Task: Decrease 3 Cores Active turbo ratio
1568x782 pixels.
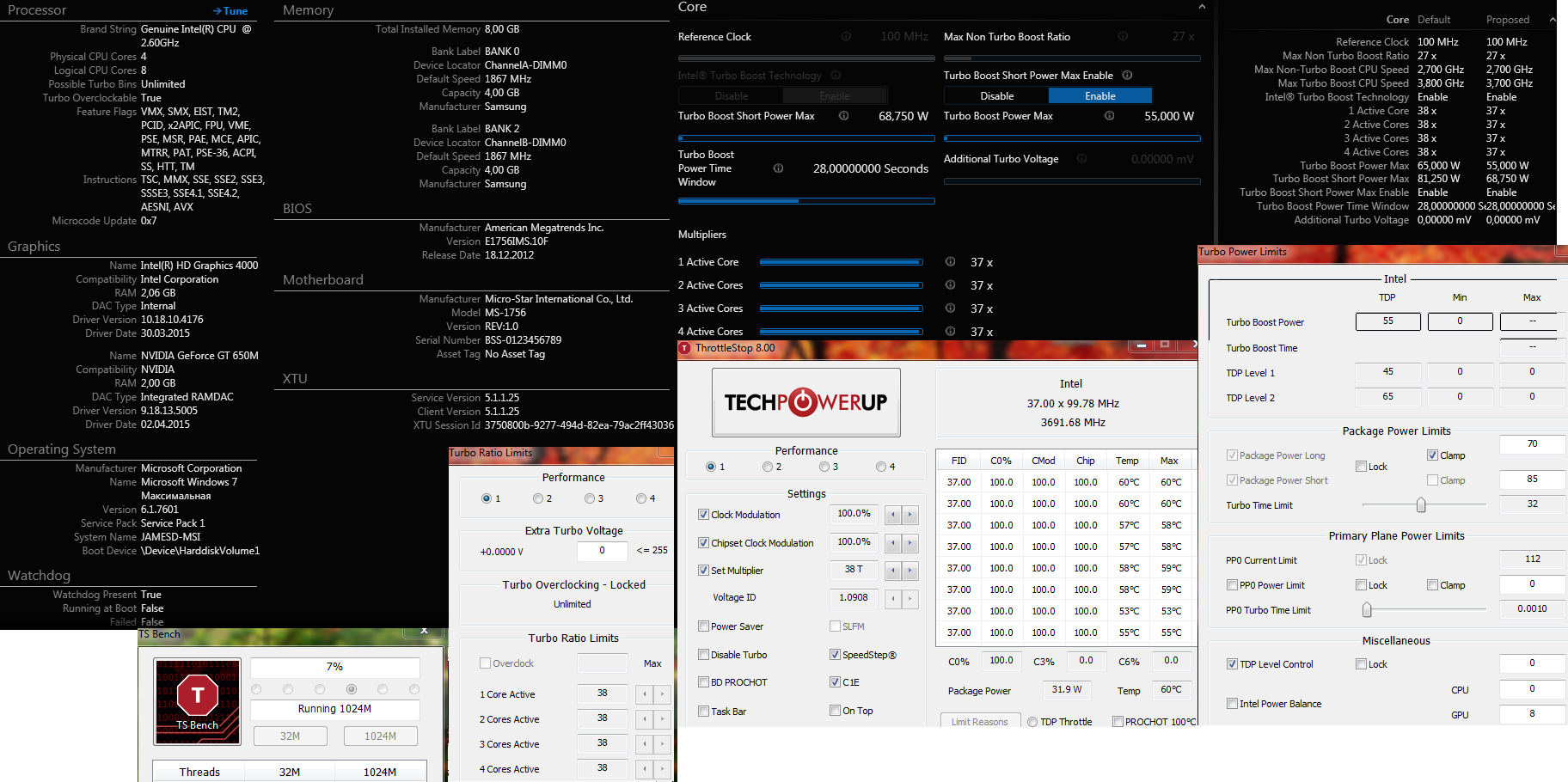Action: pyautogui.click(x=645, y=744)
